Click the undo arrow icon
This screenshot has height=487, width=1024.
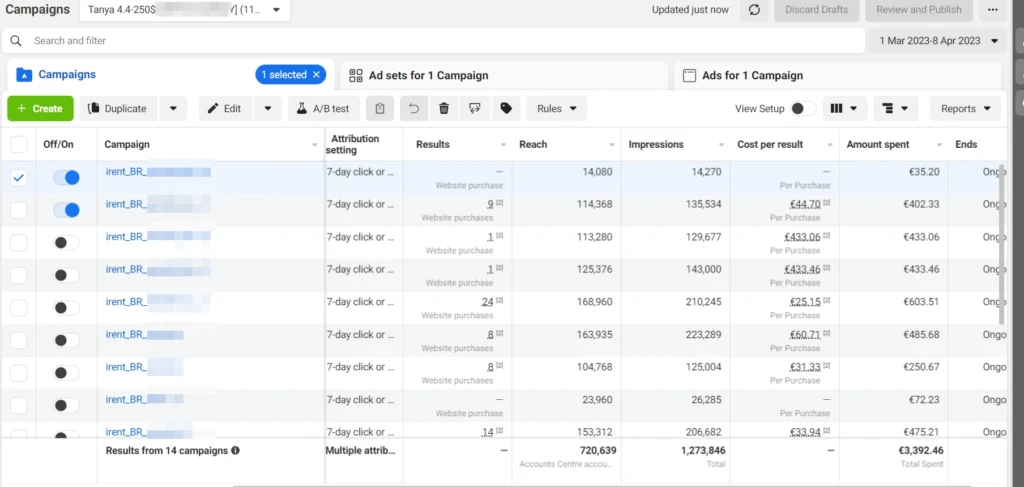tap(414, 108)
